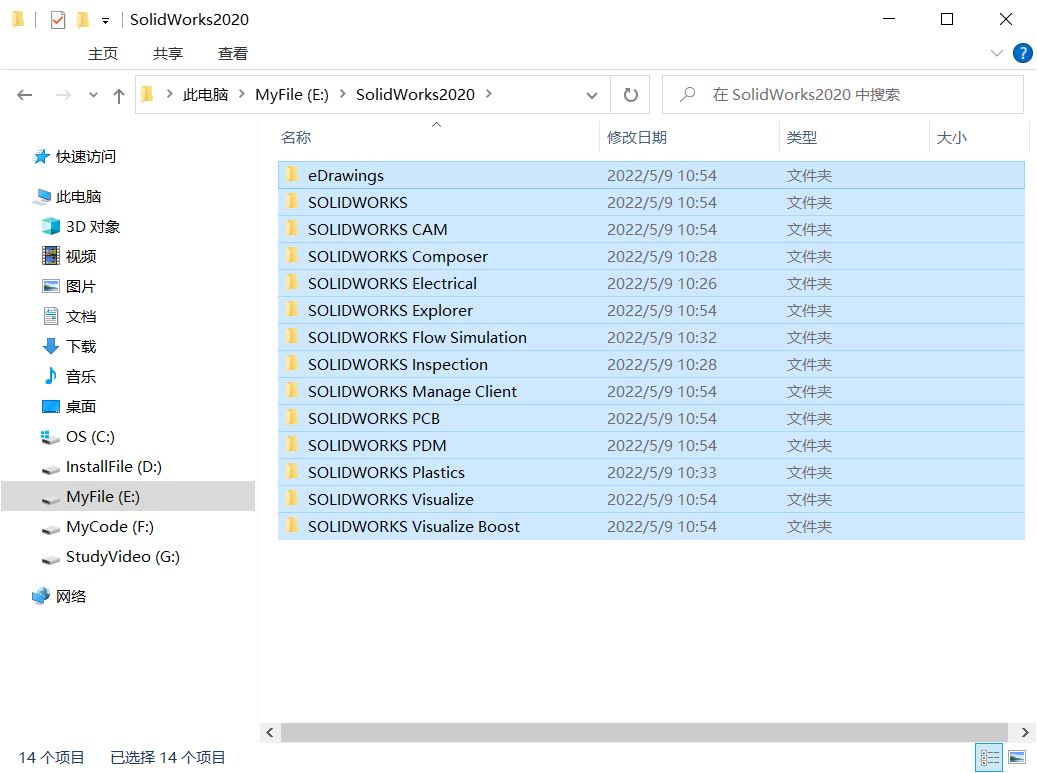The image size is (1037, 773).
Task: Open 图片 folder in the sidebar
Action: [x=81, y=286]
